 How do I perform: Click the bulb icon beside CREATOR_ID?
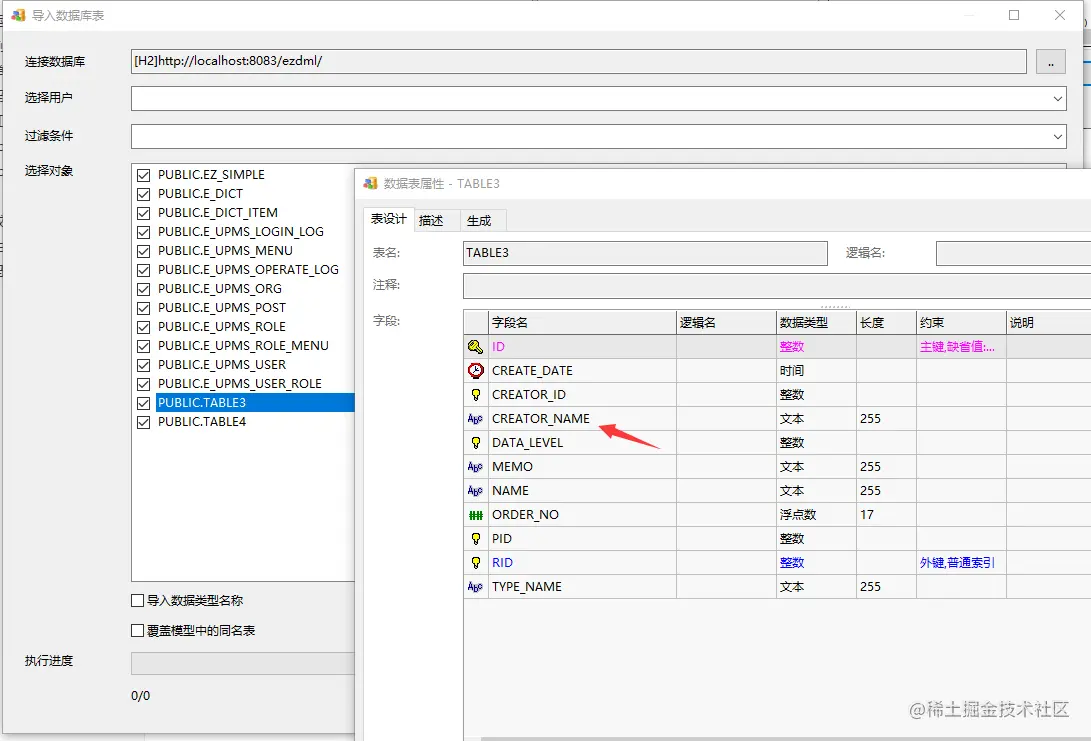tap(475, 395)
